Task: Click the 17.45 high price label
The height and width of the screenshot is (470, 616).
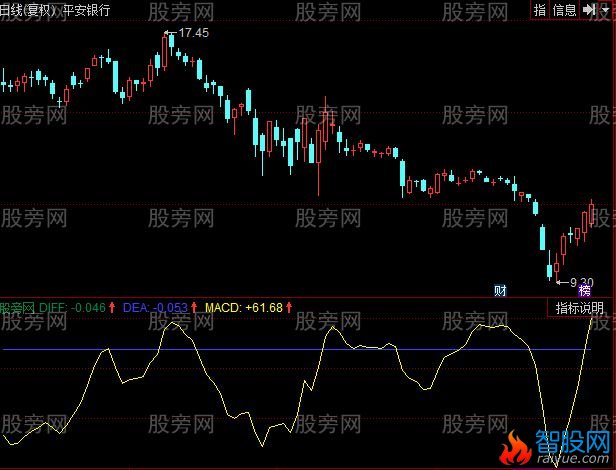Action: coord(194,33)
